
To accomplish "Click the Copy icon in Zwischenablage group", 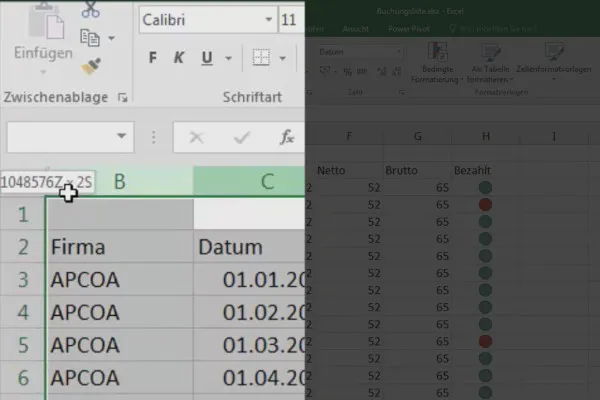I will [x=90, y=38].
